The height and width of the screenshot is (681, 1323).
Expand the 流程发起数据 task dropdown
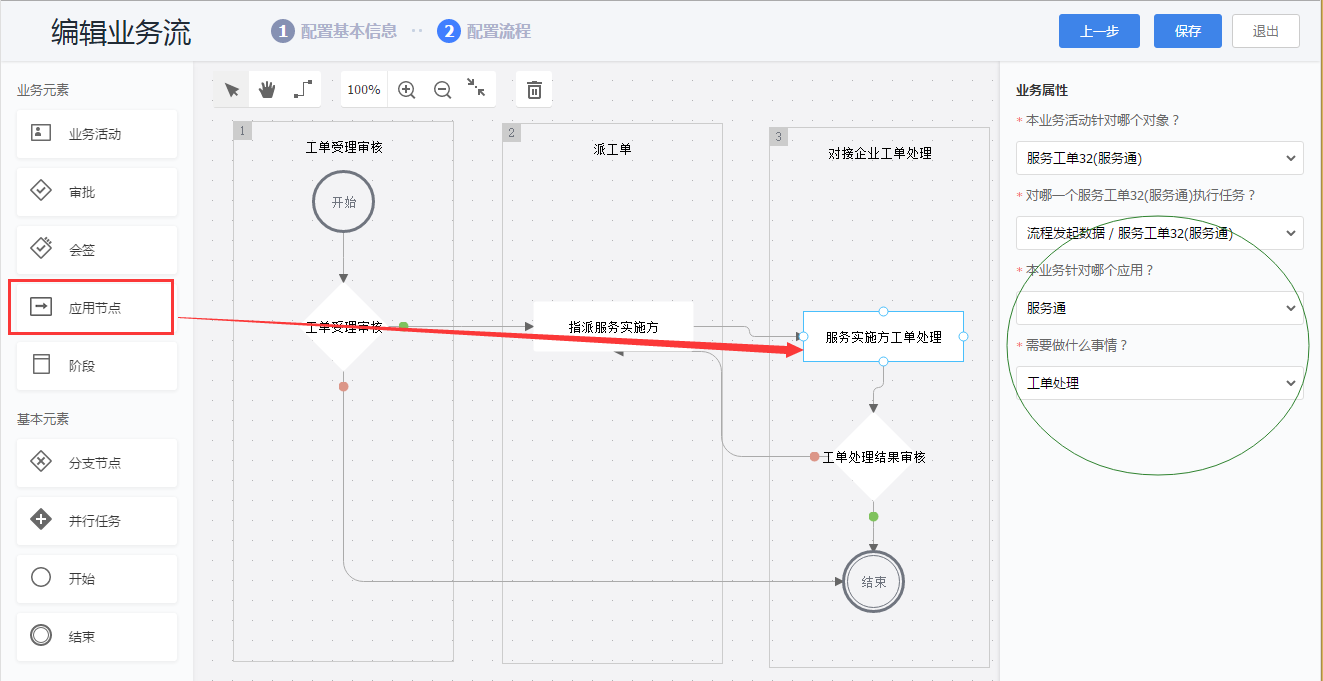pos(1159,233)
